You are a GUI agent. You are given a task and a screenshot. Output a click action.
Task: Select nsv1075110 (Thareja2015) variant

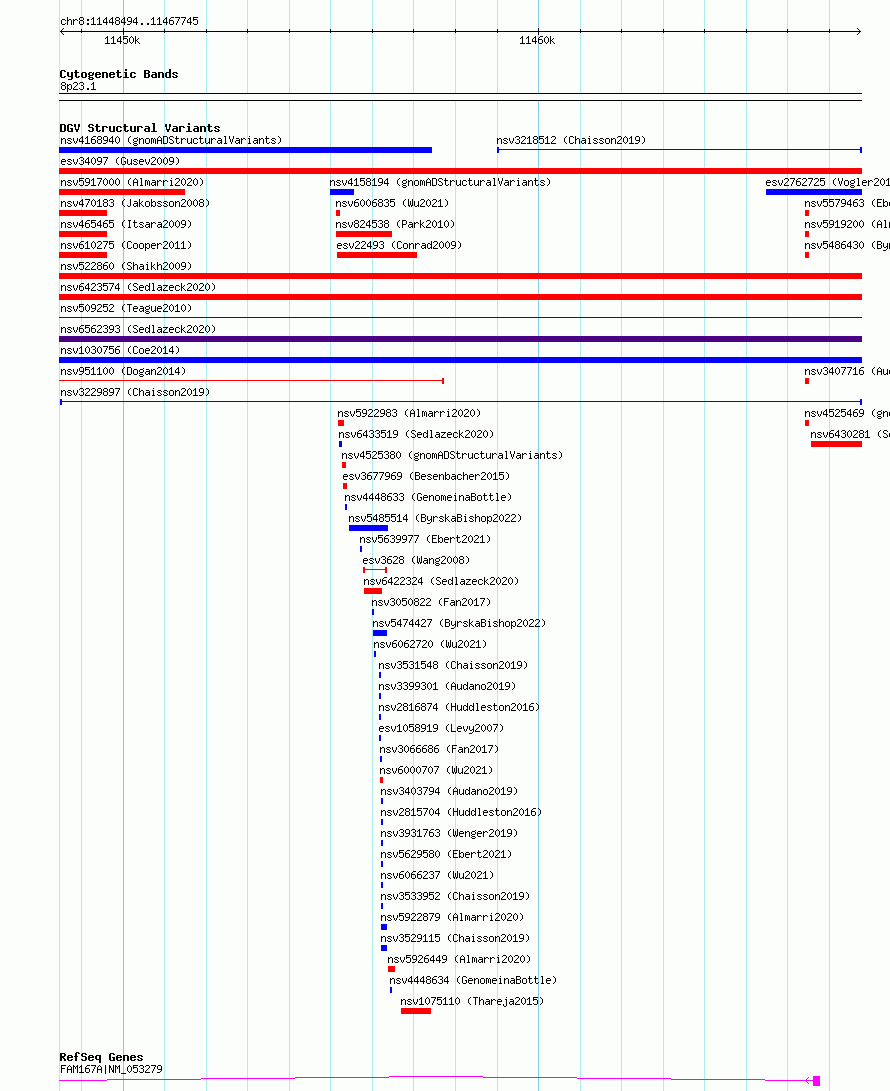(x=472, y=1001)
